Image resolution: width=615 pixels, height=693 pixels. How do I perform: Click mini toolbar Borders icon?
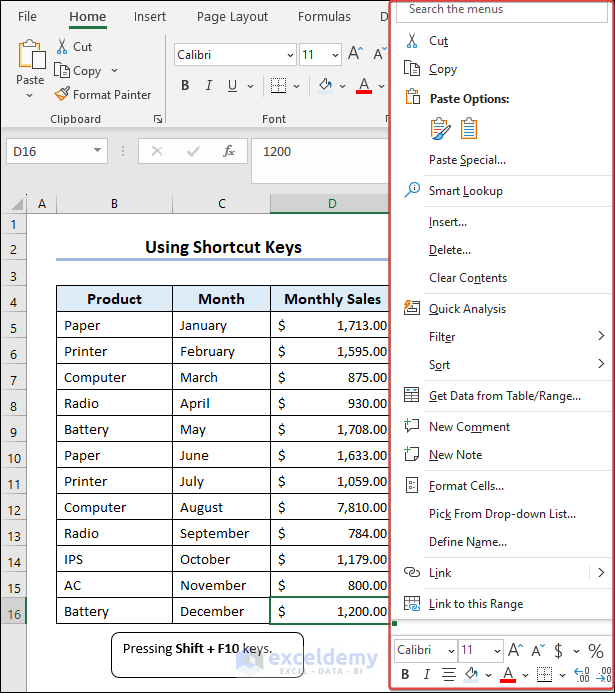coord(544,674)
